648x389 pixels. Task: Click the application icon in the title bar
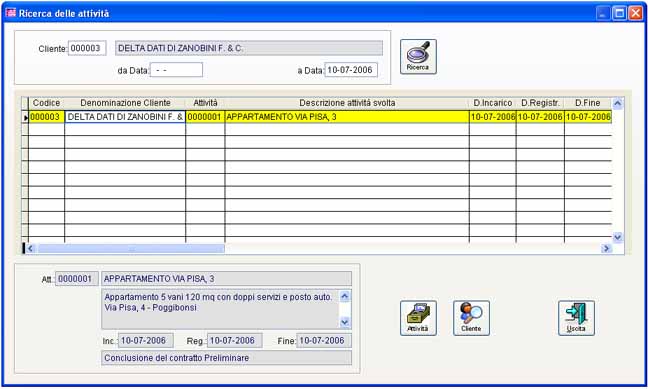coord(11,13)
